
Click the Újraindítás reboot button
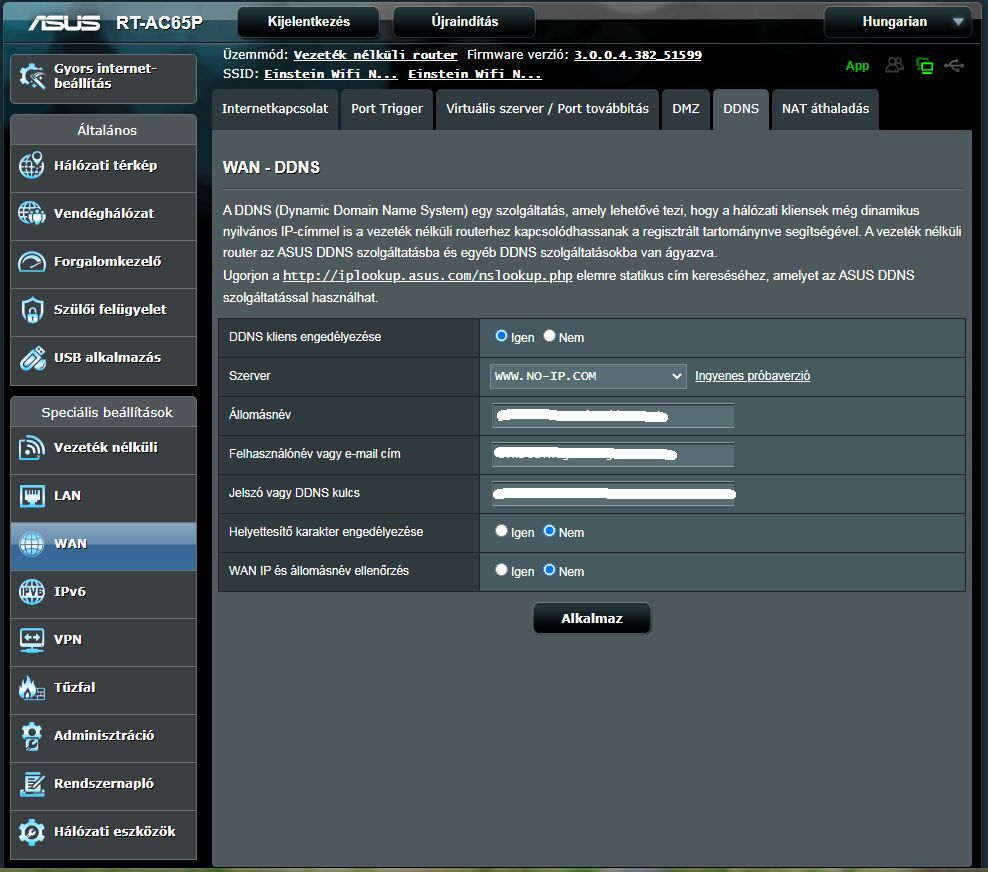pos(464,22)
